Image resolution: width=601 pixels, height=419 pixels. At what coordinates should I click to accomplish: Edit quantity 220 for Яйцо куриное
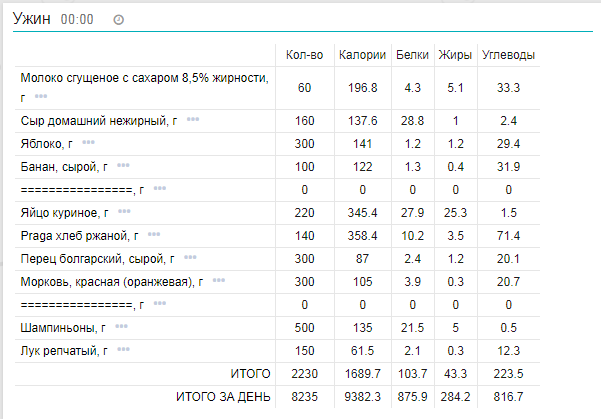304,212
